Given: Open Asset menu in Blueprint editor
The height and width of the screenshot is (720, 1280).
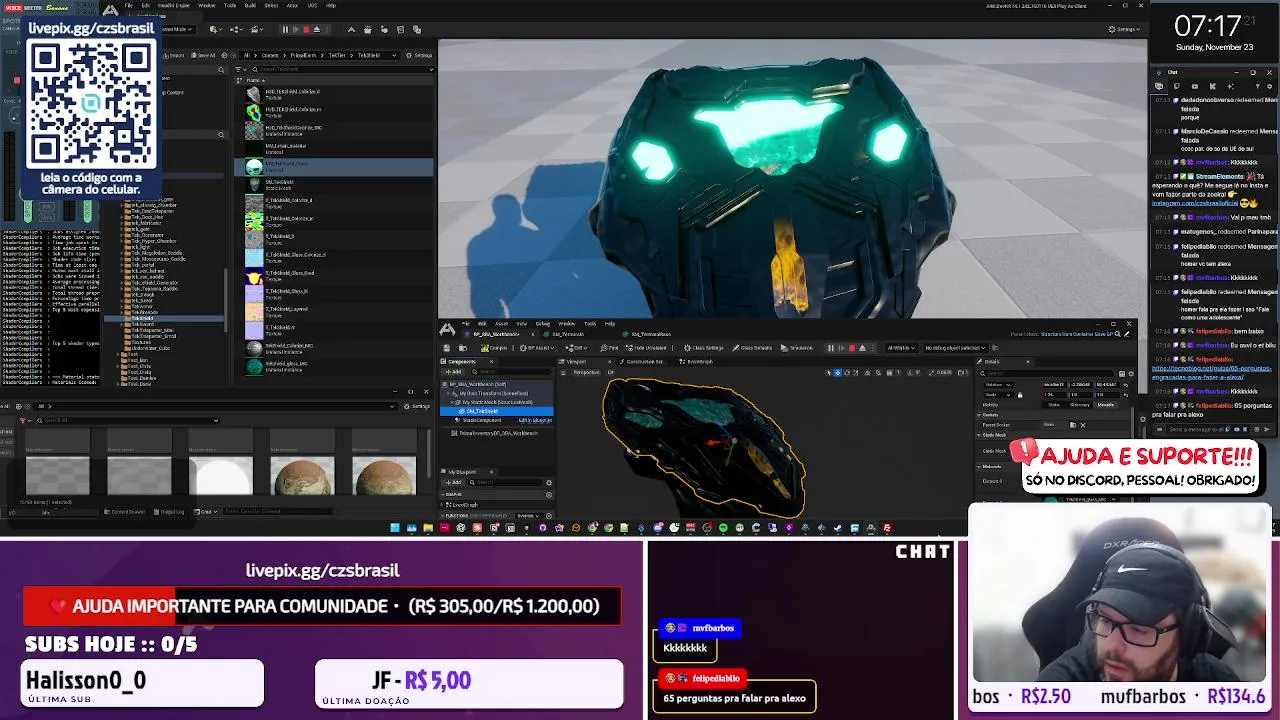Looking at the screenshot, I should pos(501,323).
